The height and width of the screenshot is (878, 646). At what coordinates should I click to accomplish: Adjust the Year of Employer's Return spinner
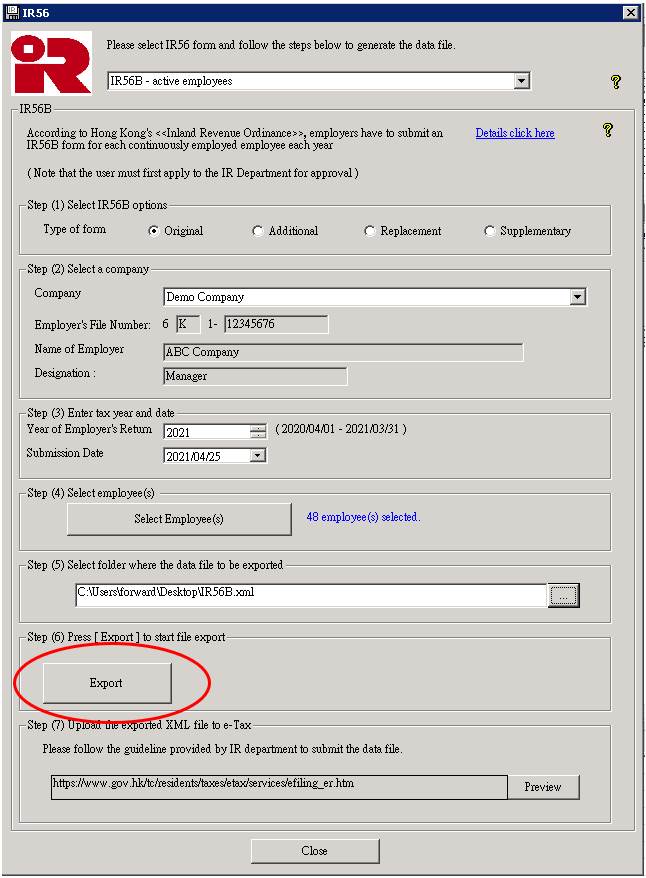[x=258, y=432]
